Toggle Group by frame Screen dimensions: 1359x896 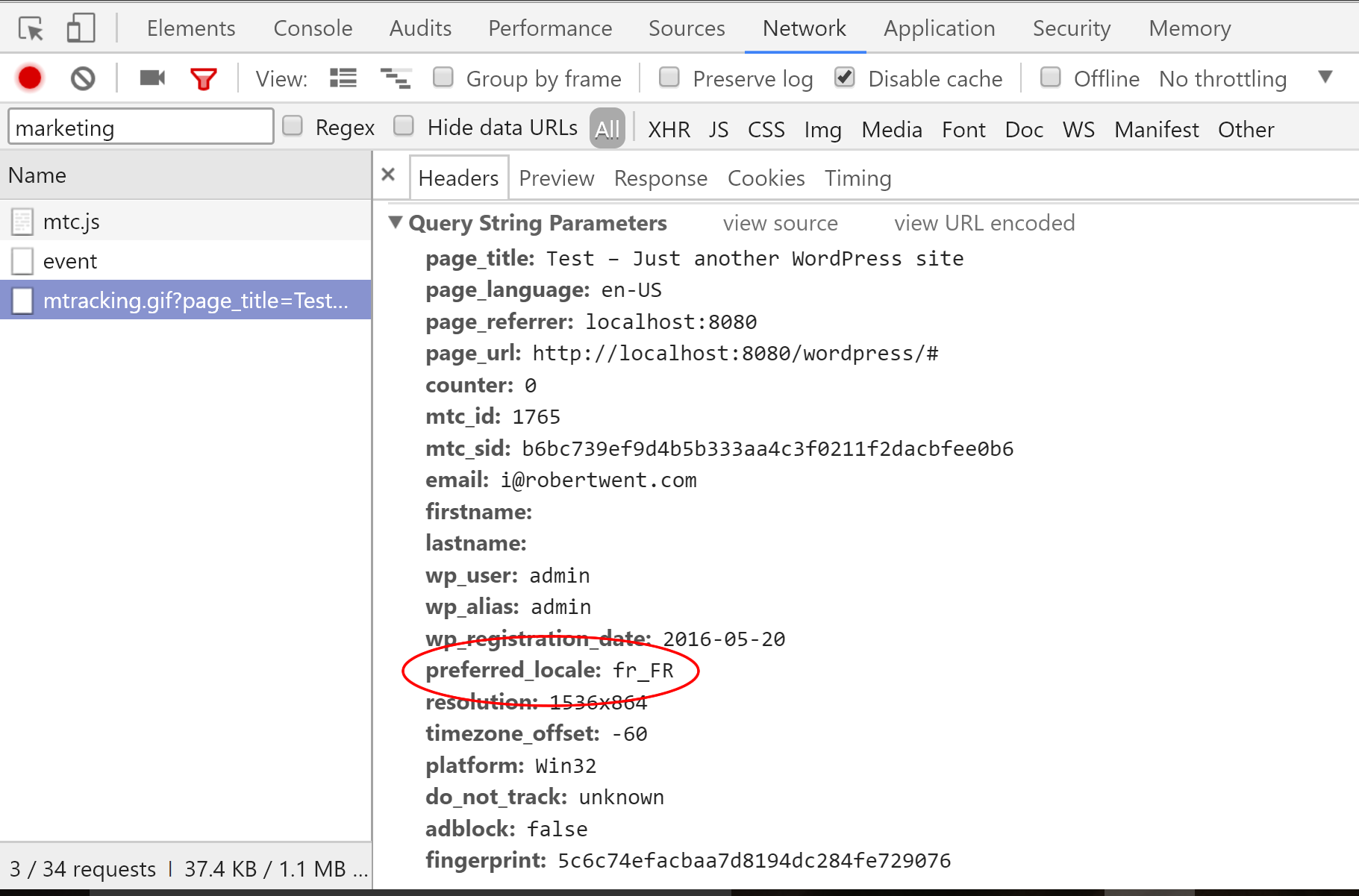443,77
